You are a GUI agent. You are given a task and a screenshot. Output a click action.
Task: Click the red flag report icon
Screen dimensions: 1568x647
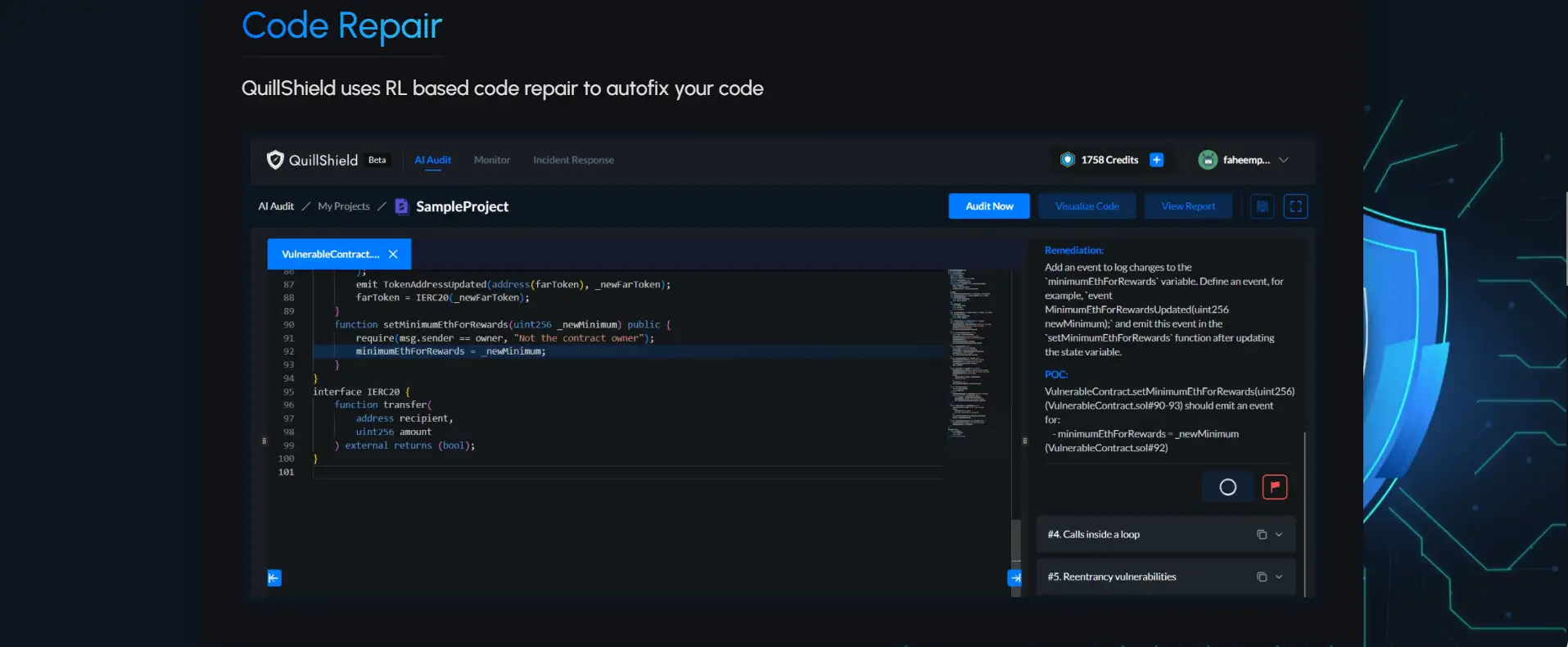(x=1274, y=486)
